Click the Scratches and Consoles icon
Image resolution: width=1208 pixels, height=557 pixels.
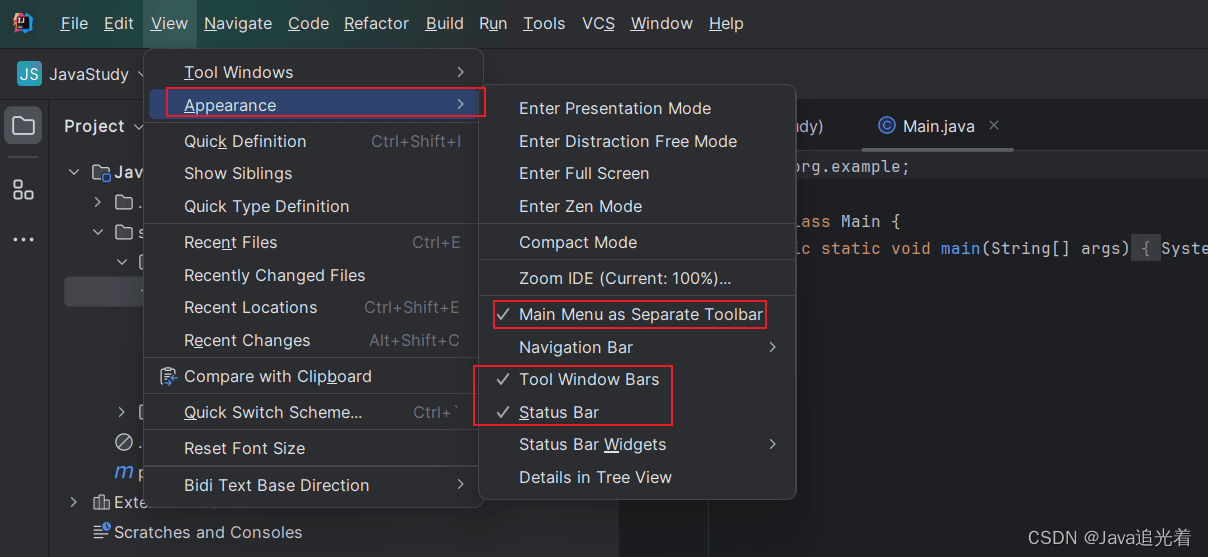(101, 532)
